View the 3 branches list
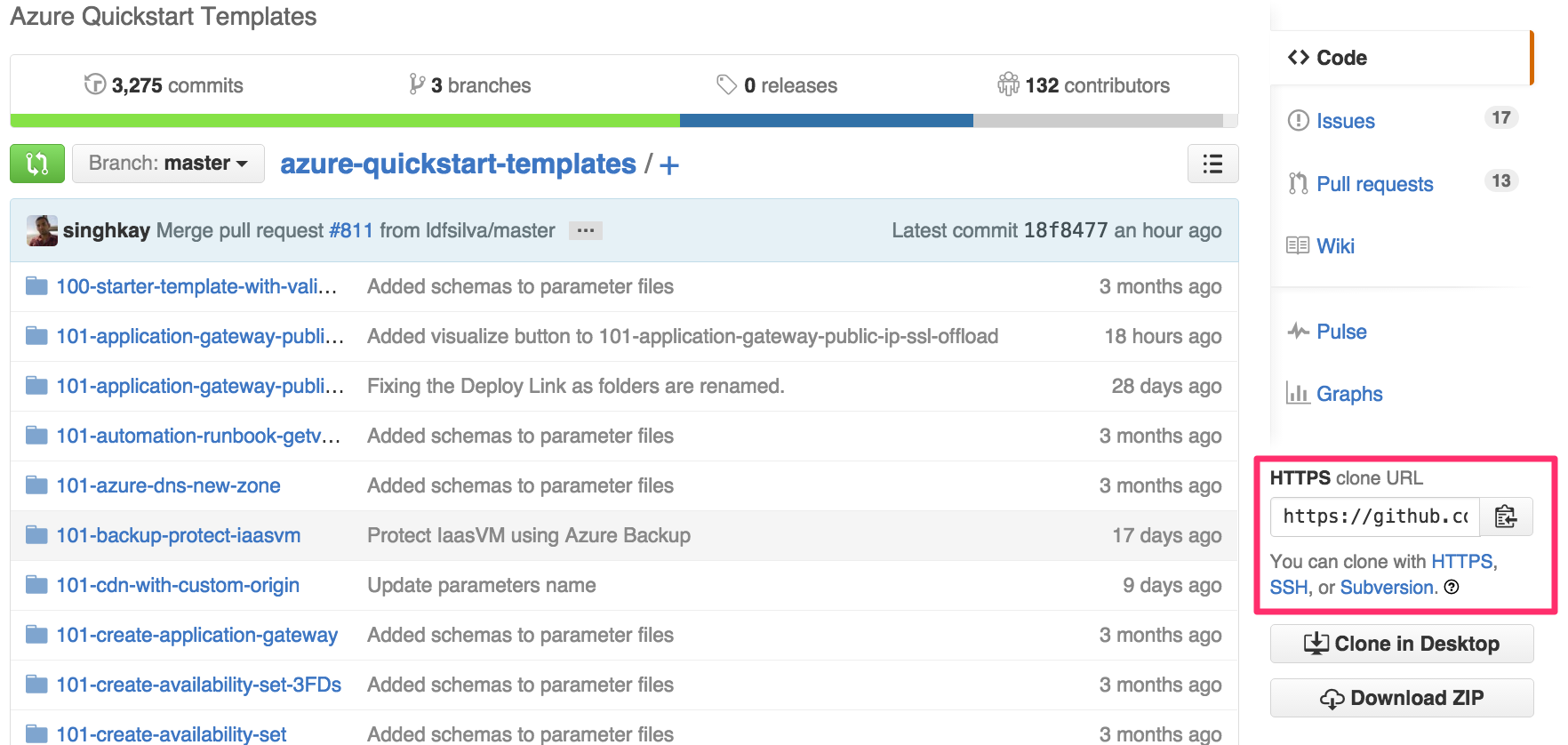 pos(469,85)
